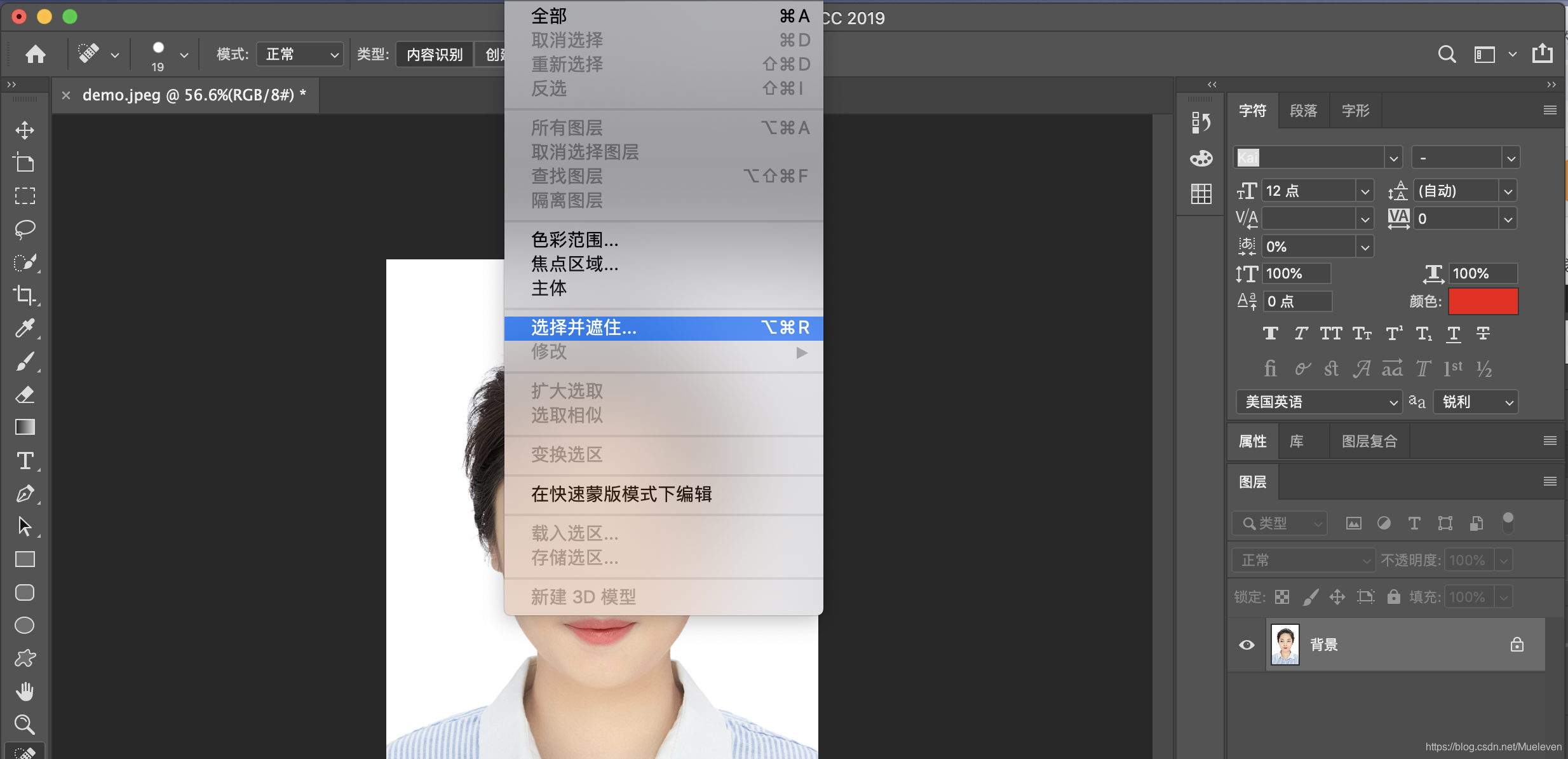Select the Hand tool
This screenshot has width=1568, height=759.
click(x=25, y=691)
